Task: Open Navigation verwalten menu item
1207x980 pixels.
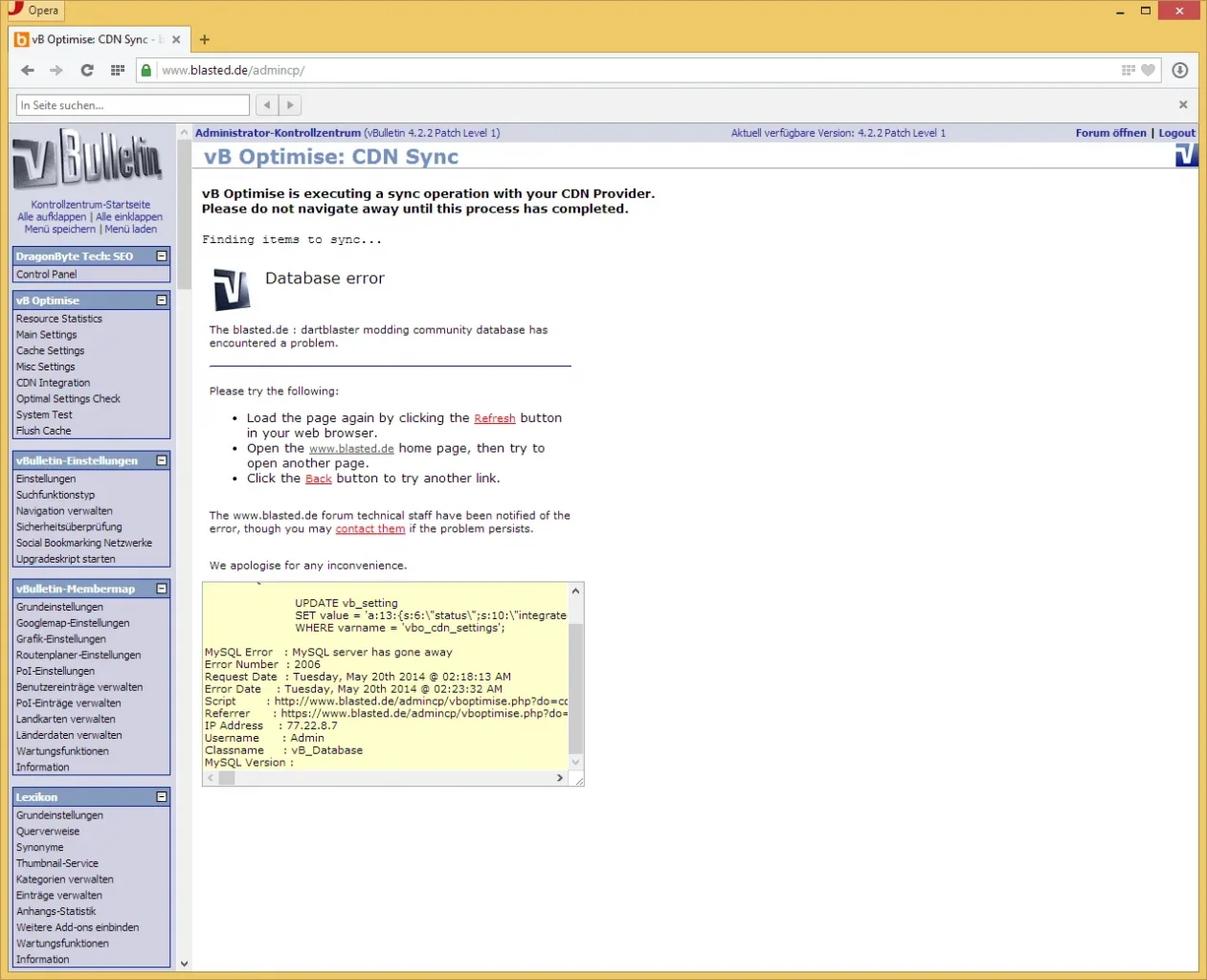Action: tap(64, 511)
